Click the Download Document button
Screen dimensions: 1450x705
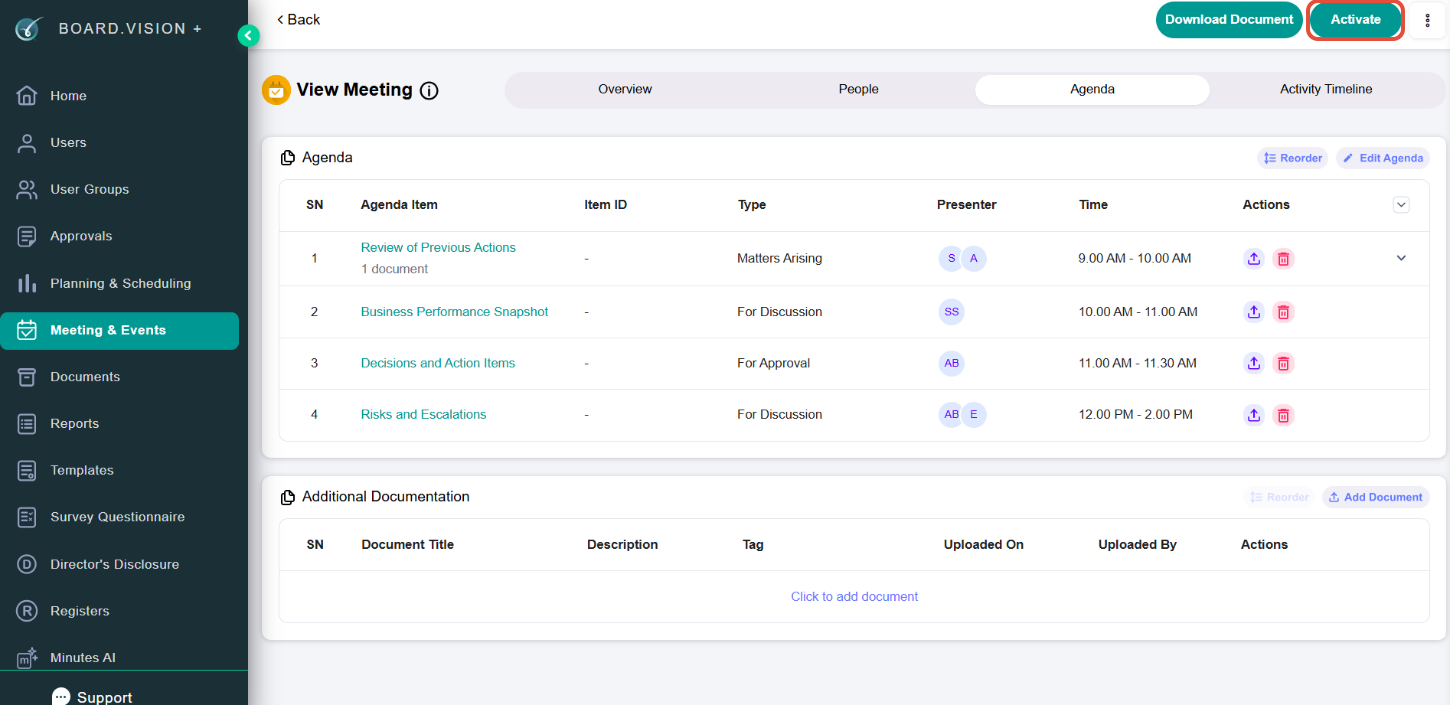(1229, 20)
